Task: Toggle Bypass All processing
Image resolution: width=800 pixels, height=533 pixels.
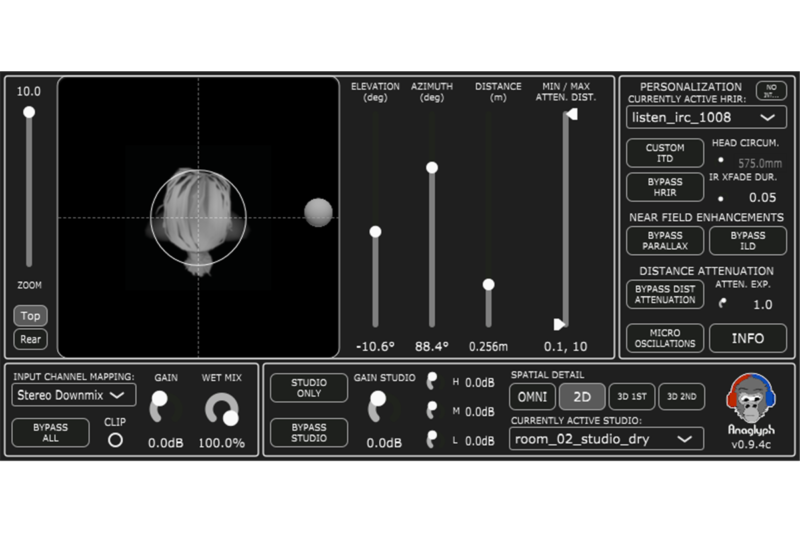Action: (50, 433)
